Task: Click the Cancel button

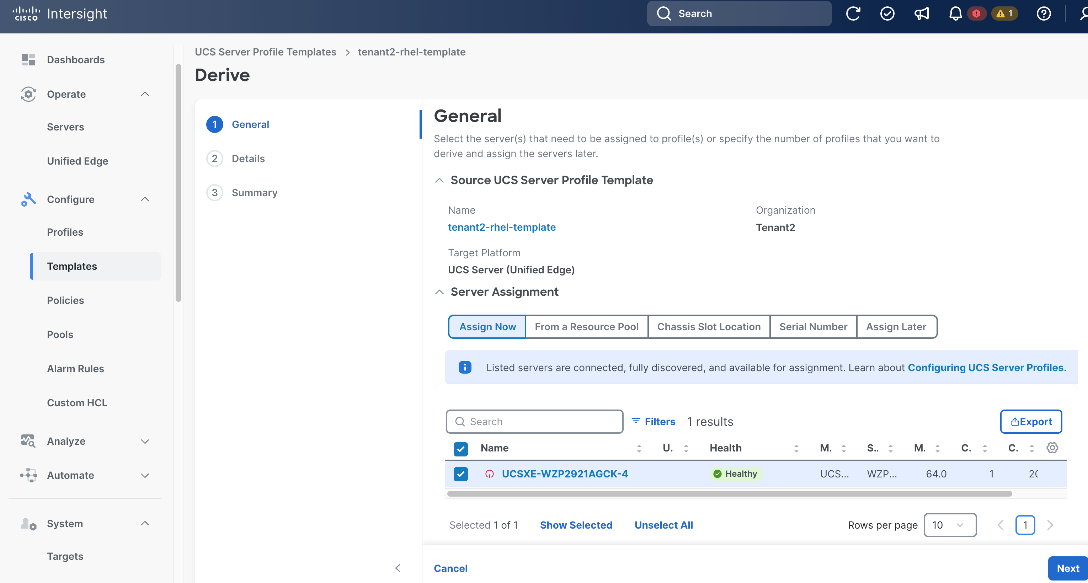Action: click(450, 568)
